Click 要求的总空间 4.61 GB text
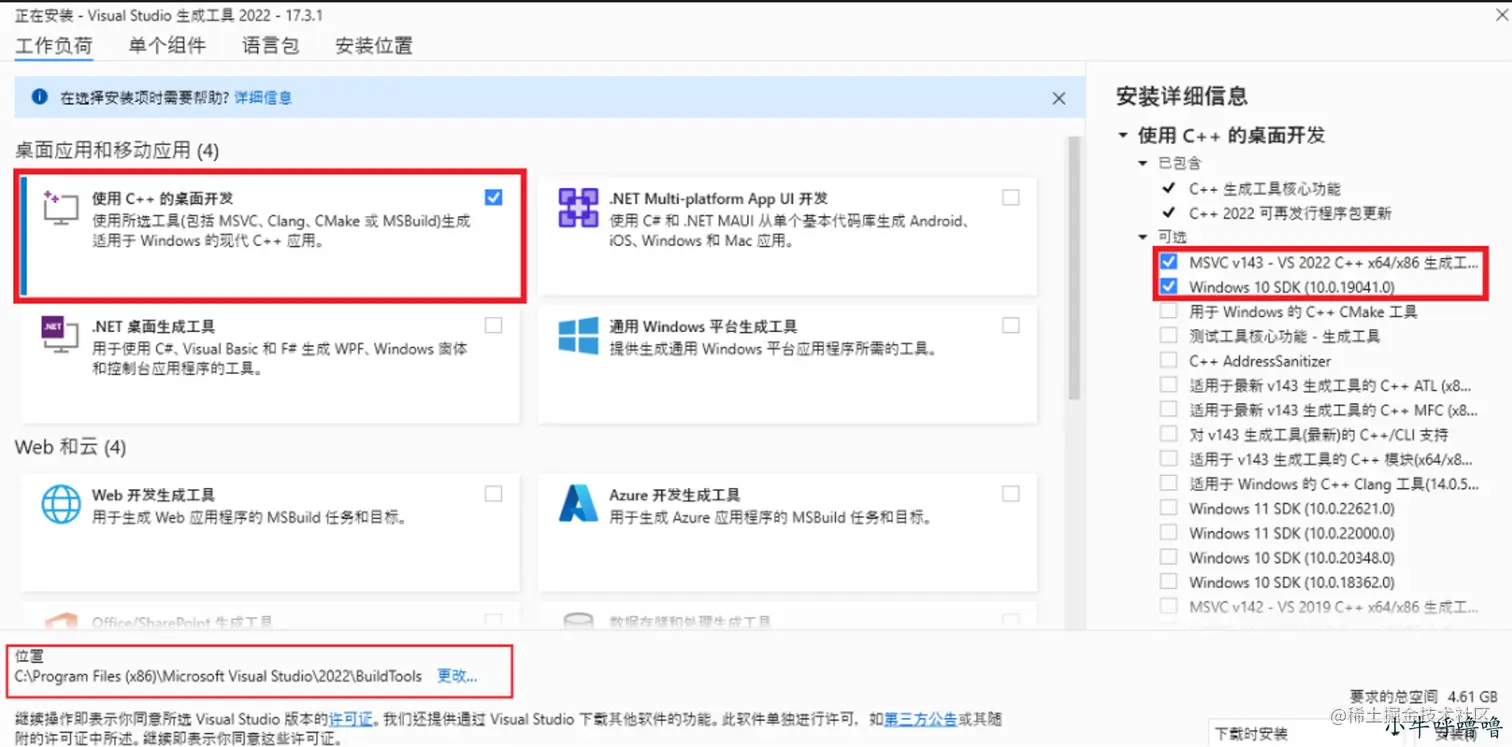Image resolution: width=1512 pixels, height=747 pixels. coord(1423,696)
